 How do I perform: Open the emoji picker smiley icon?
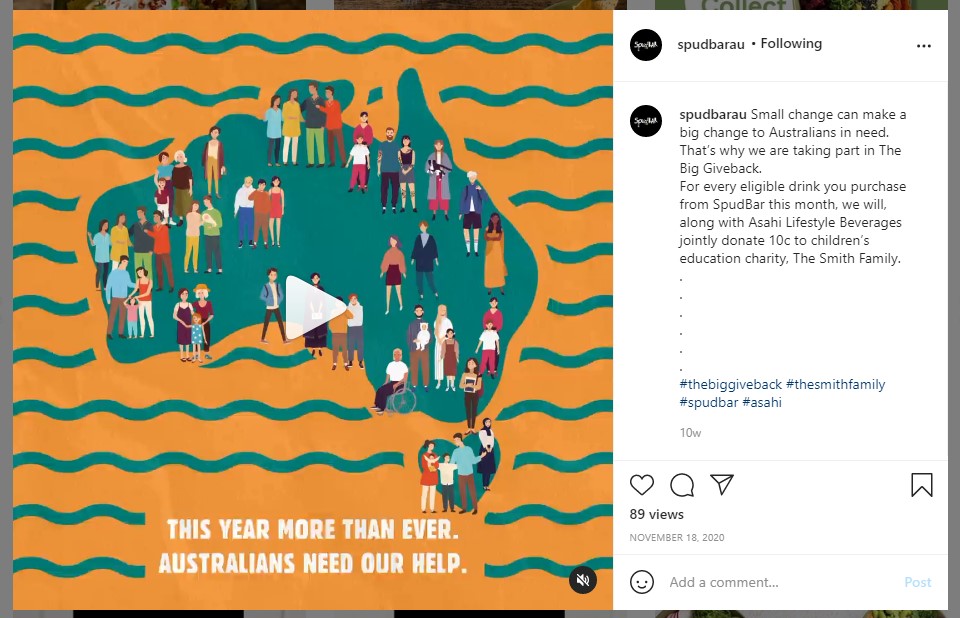pyautogui.click(x=642, y=582)
